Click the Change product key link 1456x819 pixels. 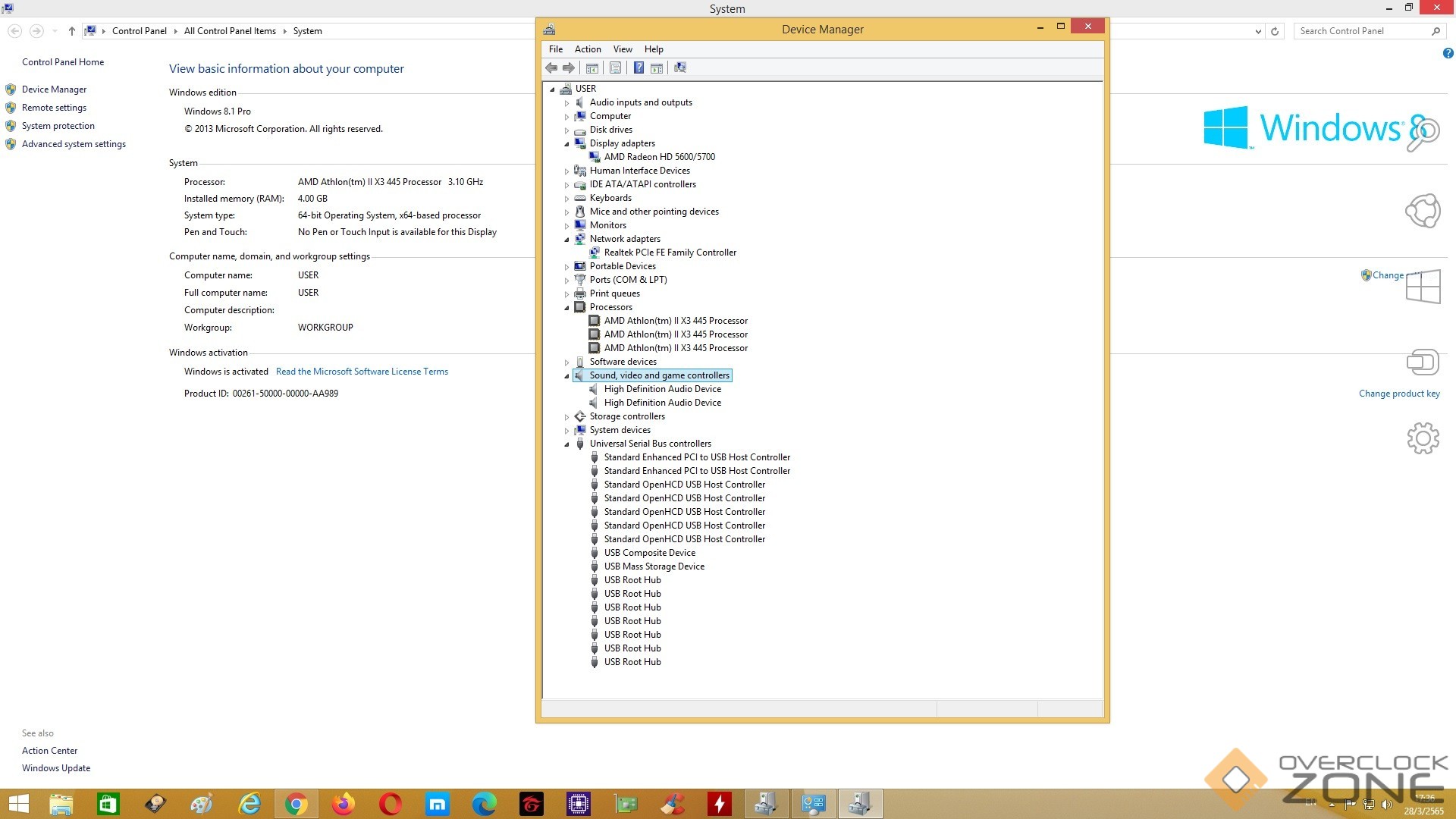(x=1398, y=394)
